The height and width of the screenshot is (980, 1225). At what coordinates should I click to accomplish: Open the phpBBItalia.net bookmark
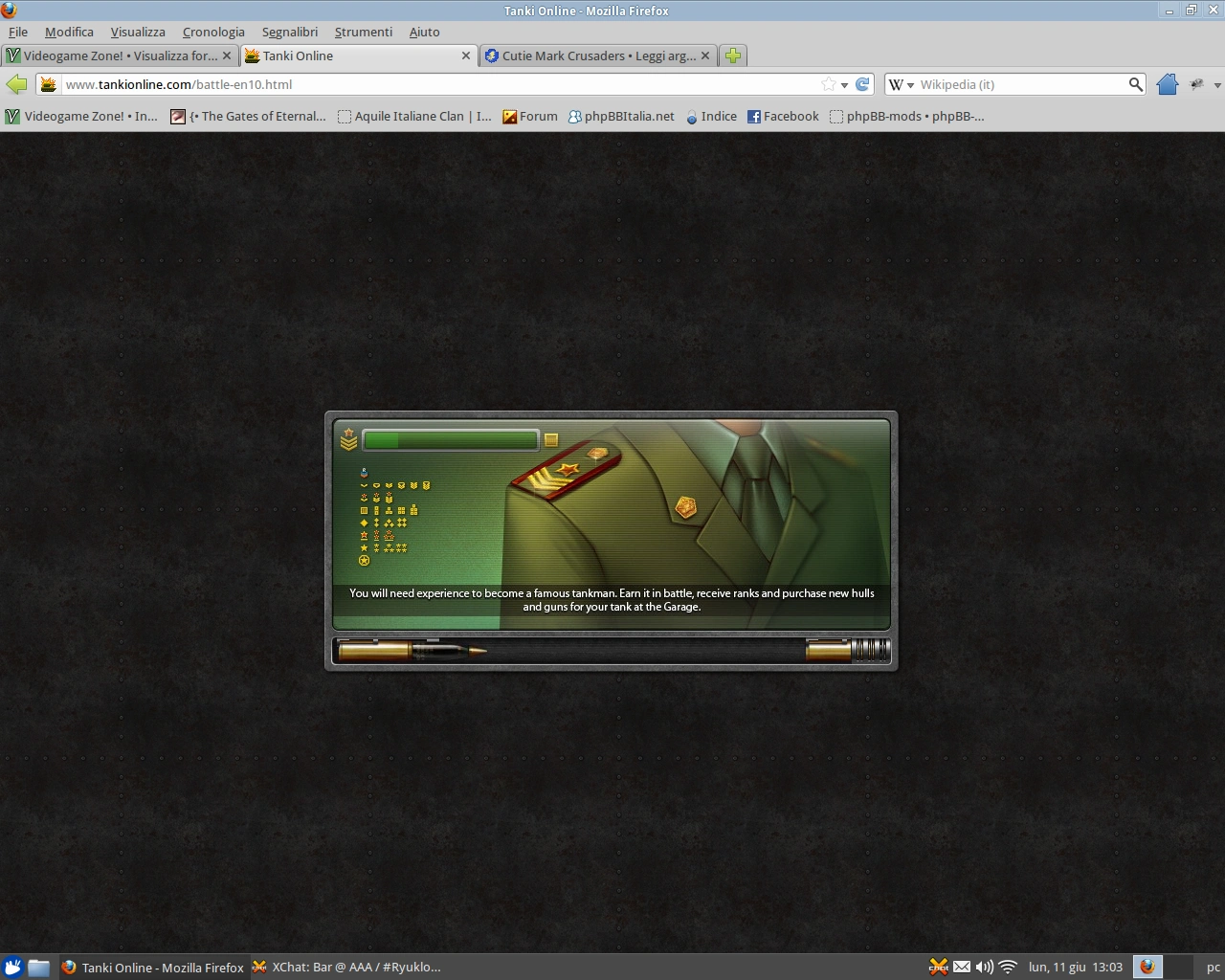(x=621, y=116)
